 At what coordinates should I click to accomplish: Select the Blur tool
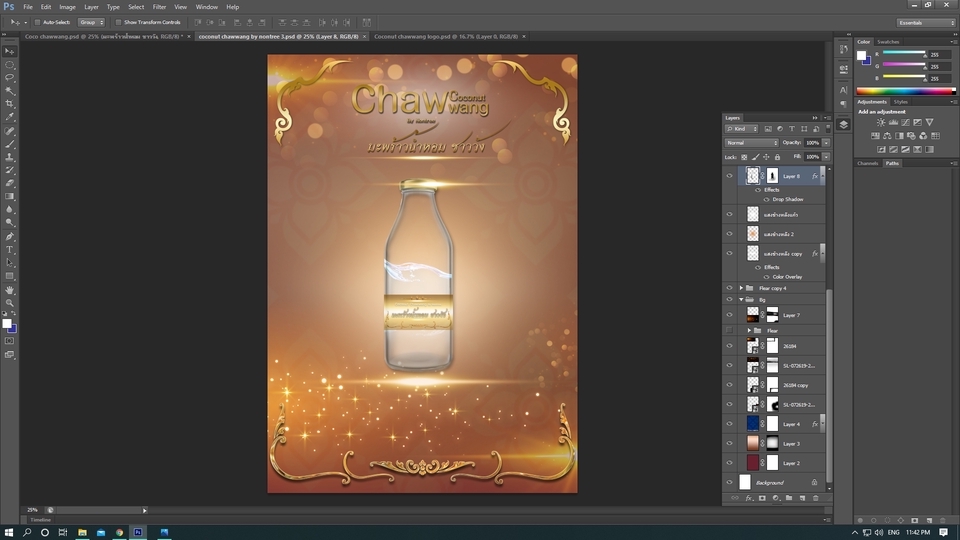coord(9,209)
